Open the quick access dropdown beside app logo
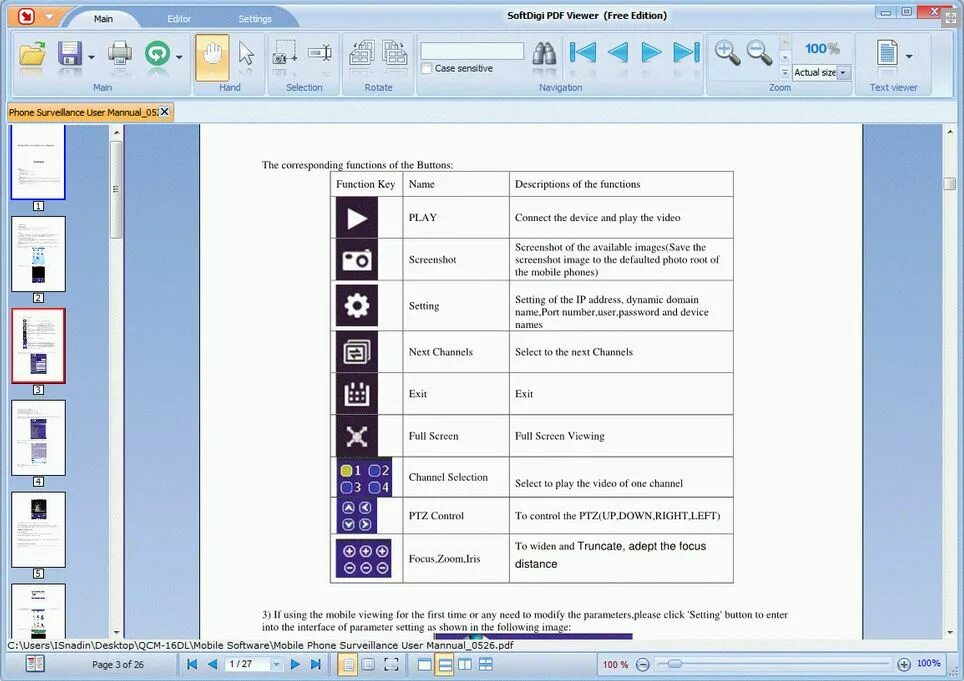The height and width of the screenshot is (681, 964). pos(49,17)
